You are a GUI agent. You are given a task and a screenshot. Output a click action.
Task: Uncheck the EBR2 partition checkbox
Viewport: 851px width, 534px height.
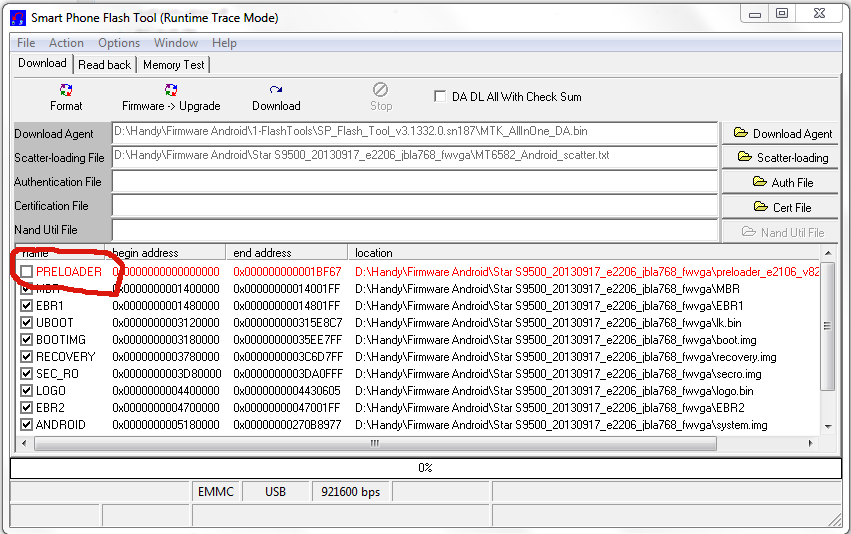[x=26, y=408]
